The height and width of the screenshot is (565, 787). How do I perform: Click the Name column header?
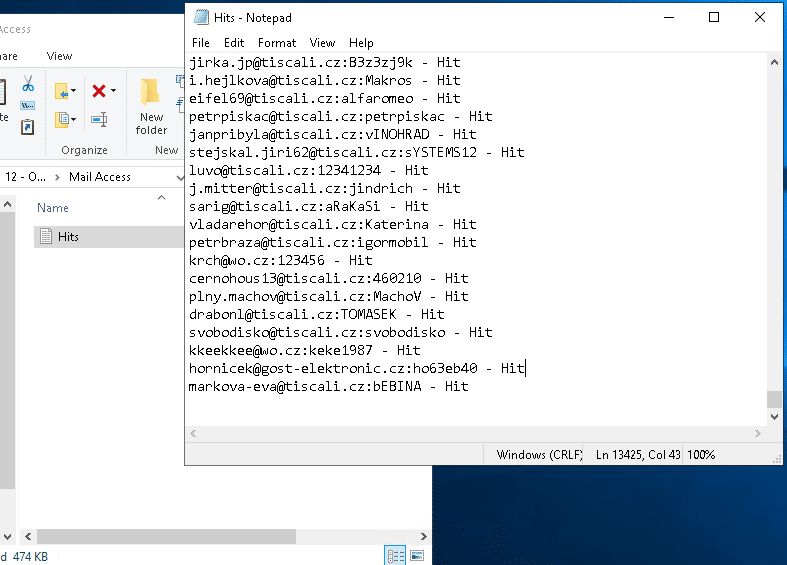[x=53, y=208]
